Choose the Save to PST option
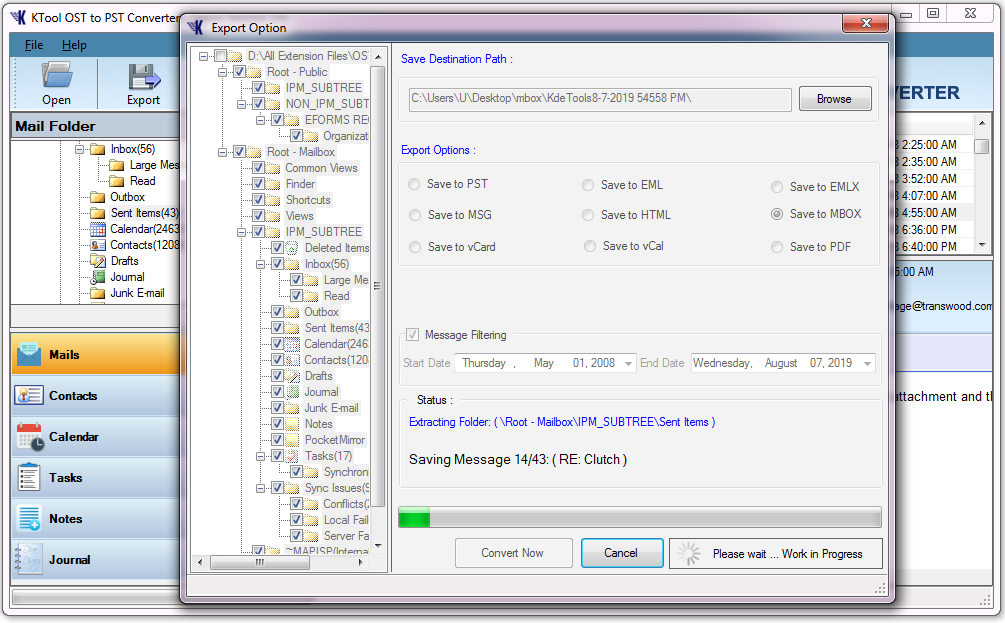The height and width of the screenshot is (623, 1005). coord(415,184)
